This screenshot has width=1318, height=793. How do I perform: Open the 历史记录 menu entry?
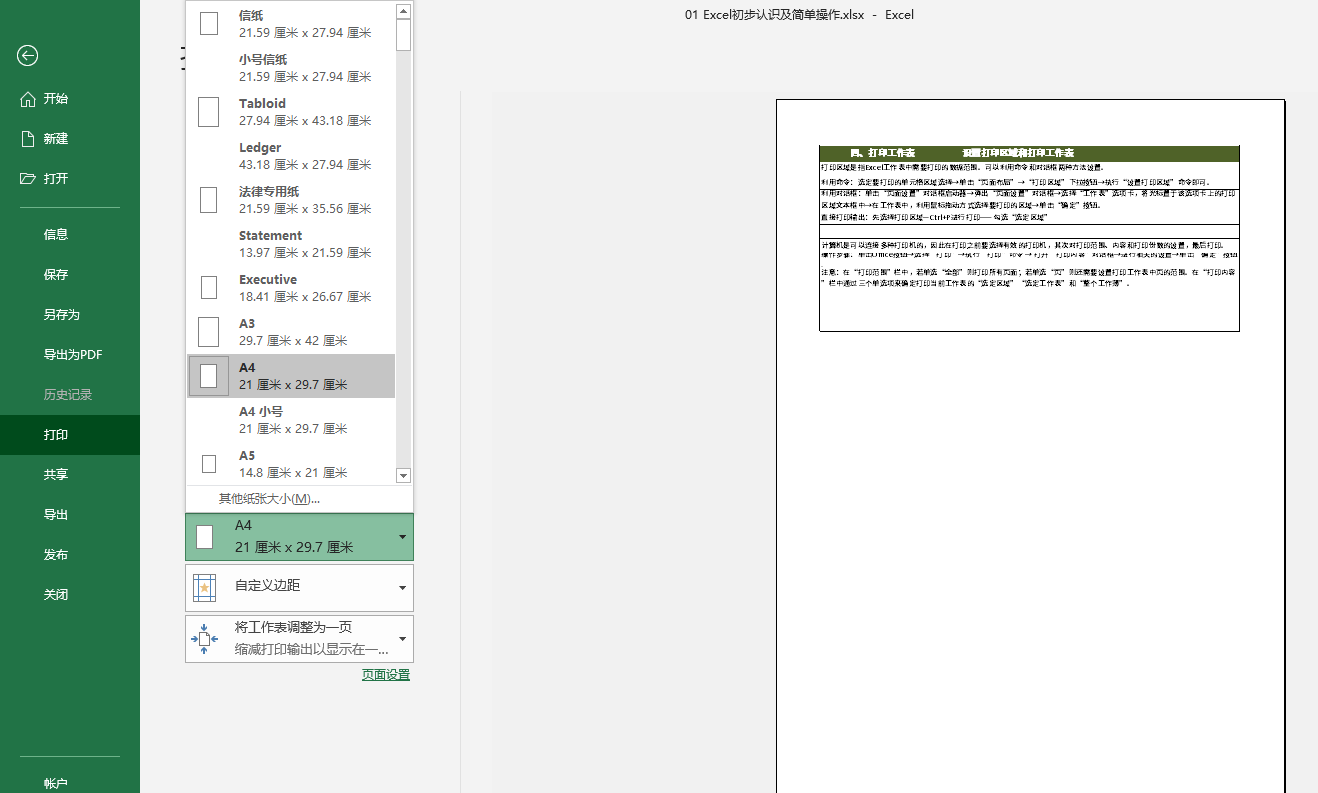pos(70,395)
